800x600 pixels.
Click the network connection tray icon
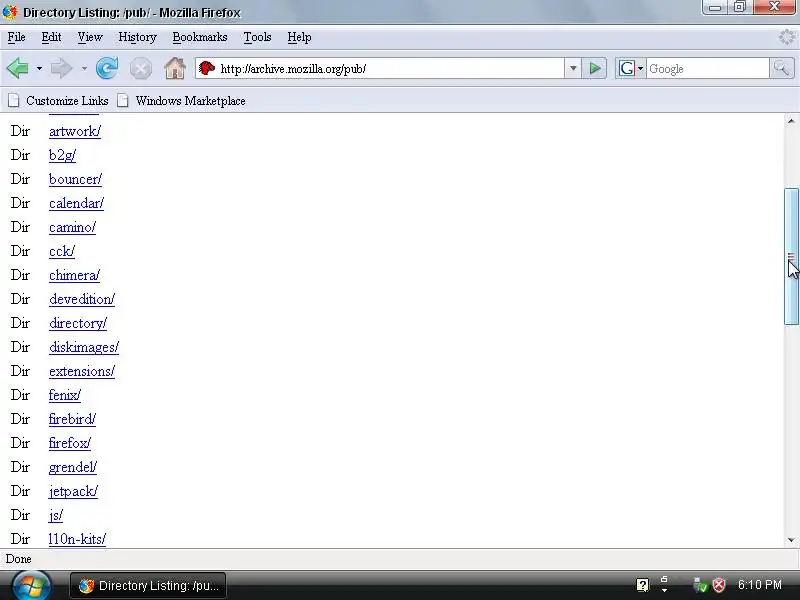pyautogui.click(x=700, y=585)
